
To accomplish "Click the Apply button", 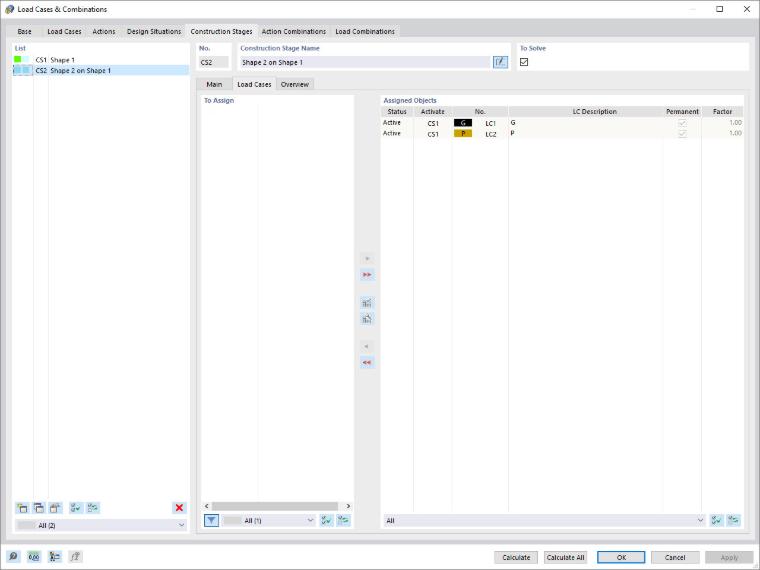I will pos(729,557).
